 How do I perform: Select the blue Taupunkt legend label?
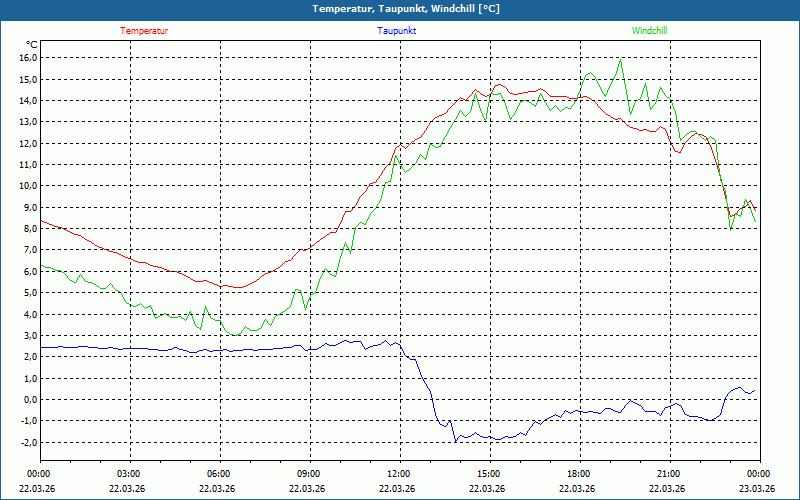pyautogui.click(x=396, y=31)
